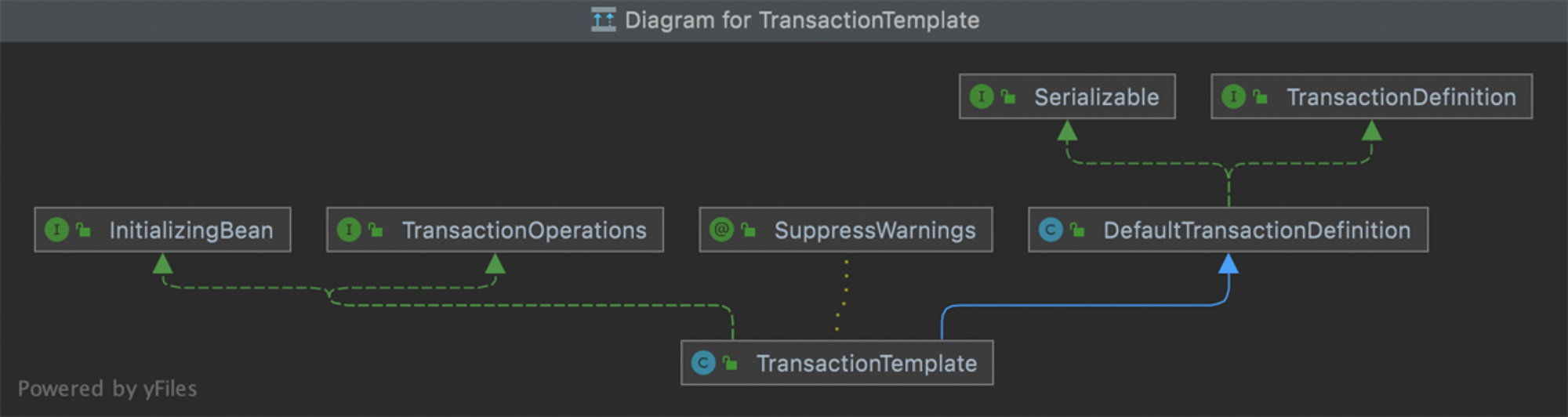Click the green lock icon on Serializable
The image size is (1568, 417).
click(x=1008, y=96)
